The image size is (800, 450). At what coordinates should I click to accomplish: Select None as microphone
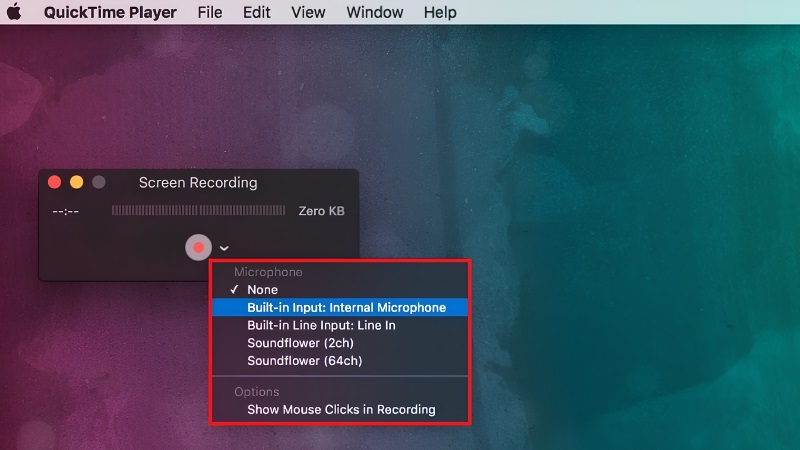(340, 289)
